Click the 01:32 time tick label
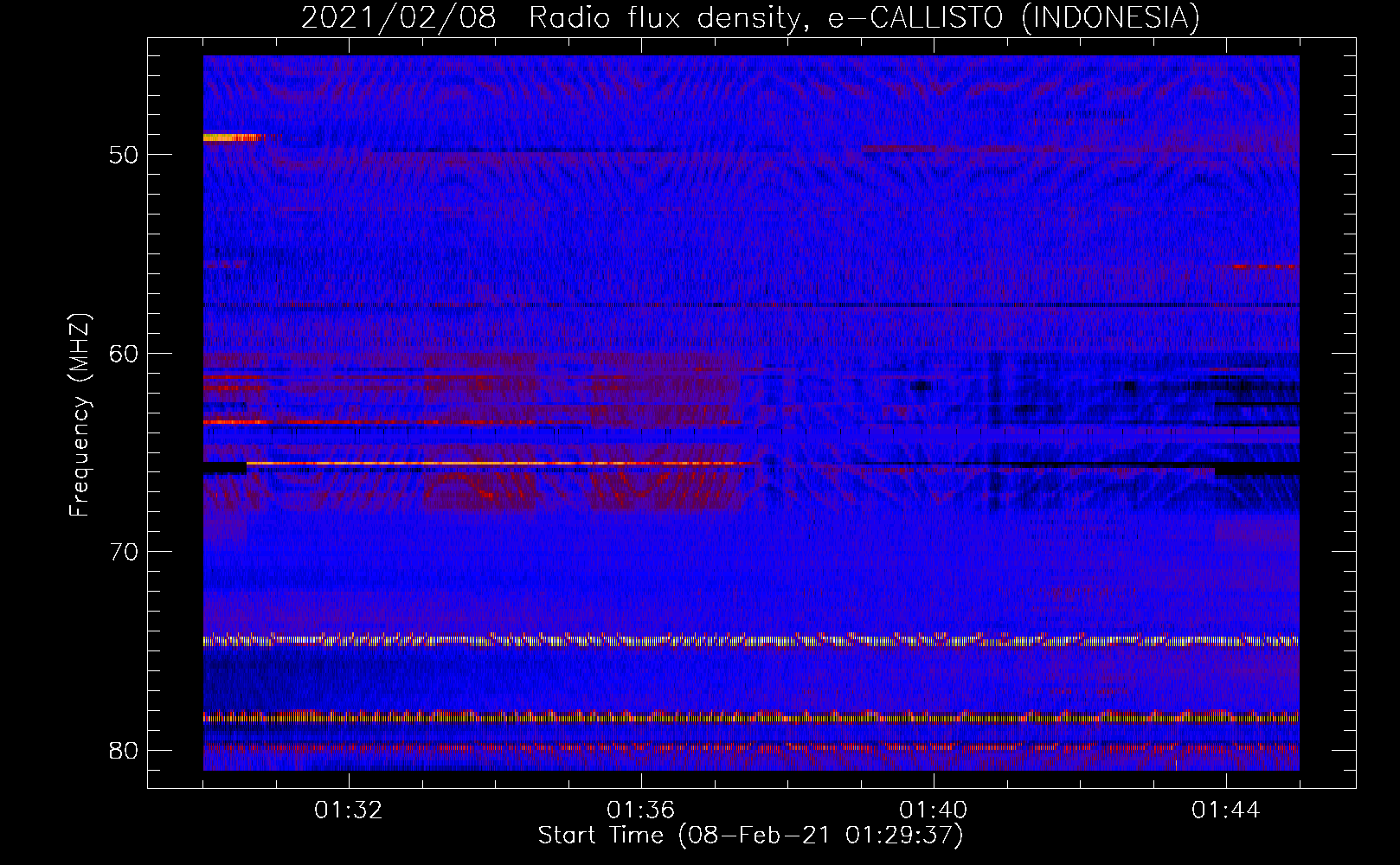Screen dimensions: 1400x865 coord(349,811)
